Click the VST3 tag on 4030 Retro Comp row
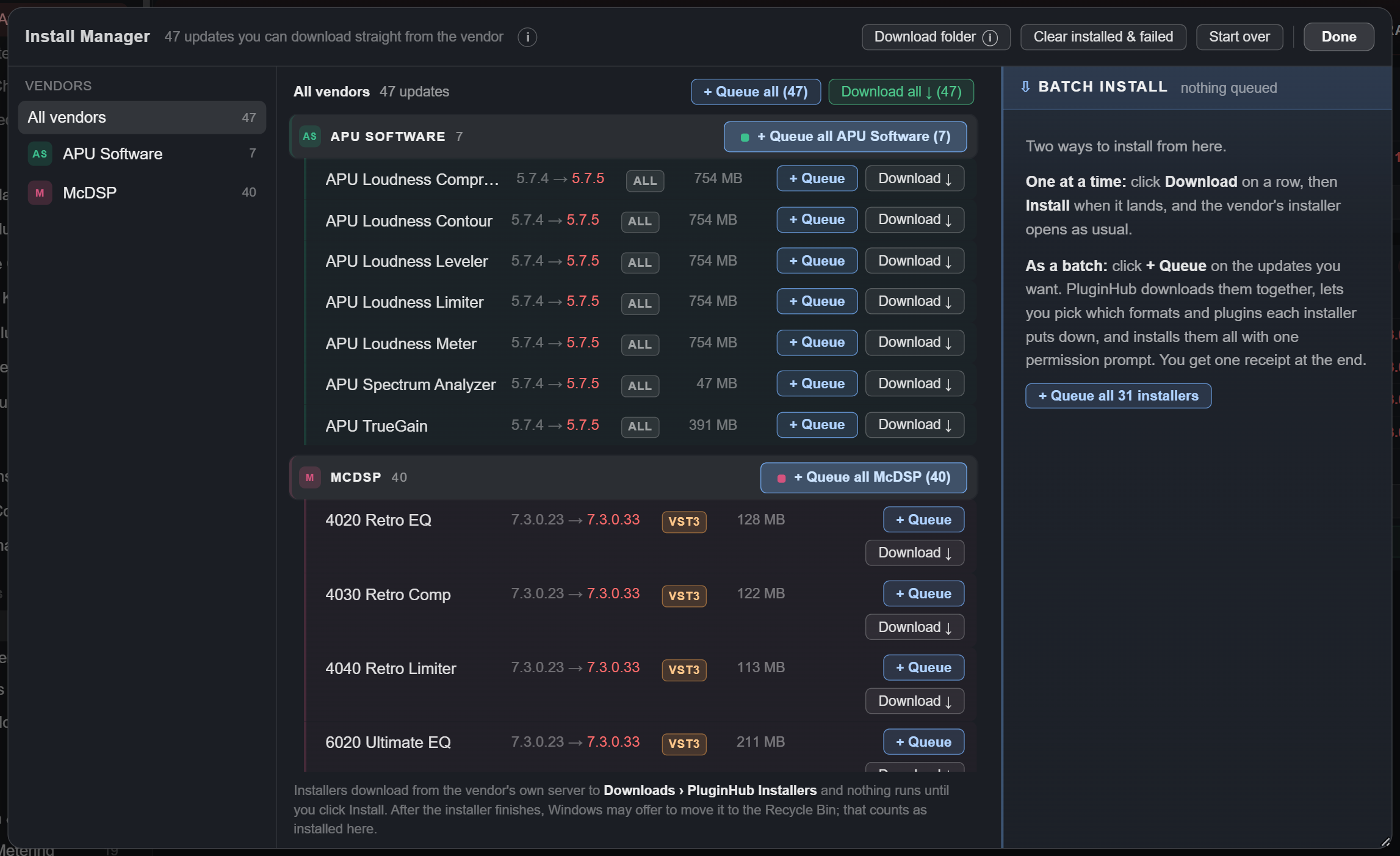This screenshot has width=1400, height=856. click(684, 596)
